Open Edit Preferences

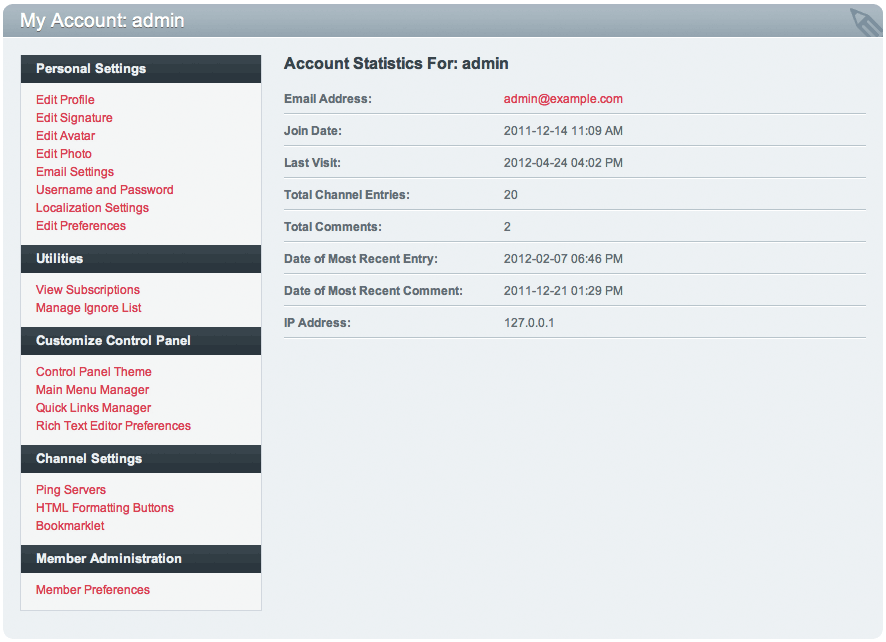click(x=80, y=225)
